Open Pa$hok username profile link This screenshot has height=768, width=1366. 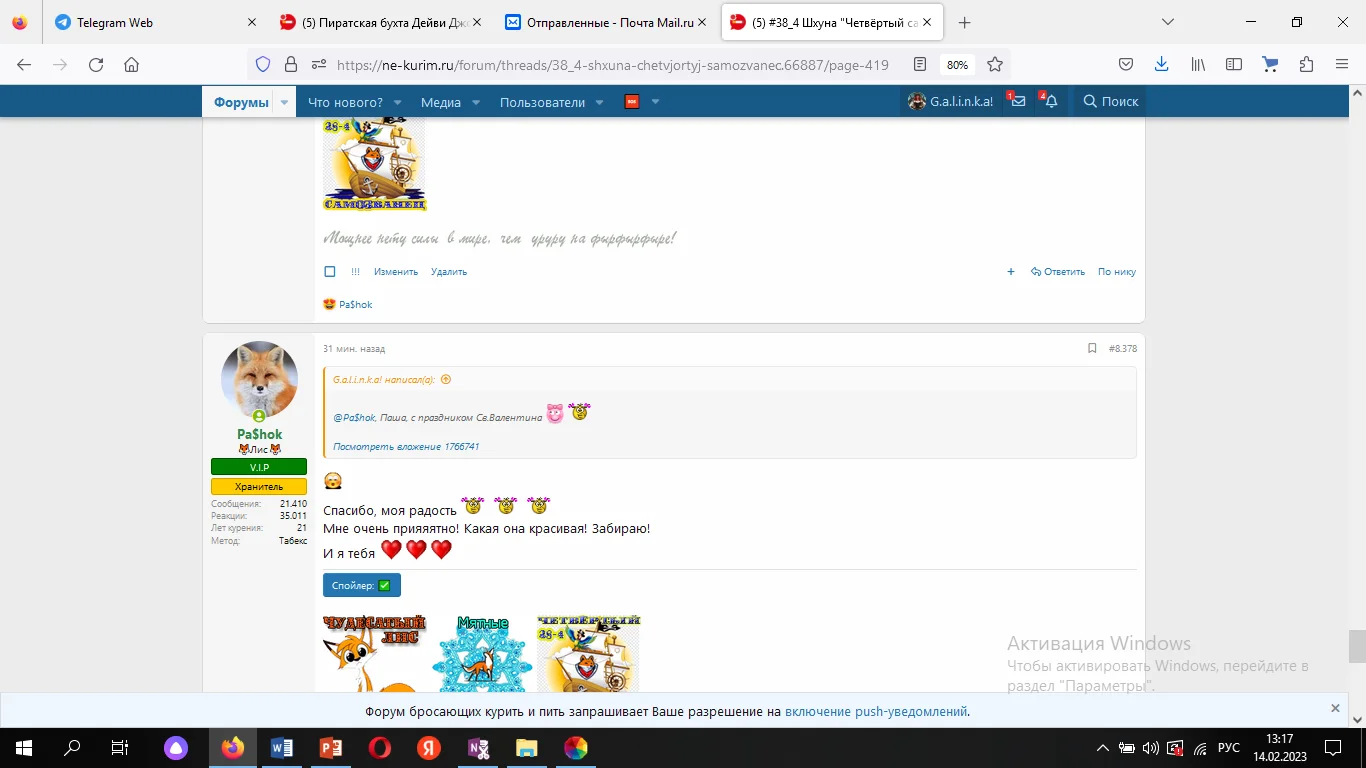tap(259, 434)
